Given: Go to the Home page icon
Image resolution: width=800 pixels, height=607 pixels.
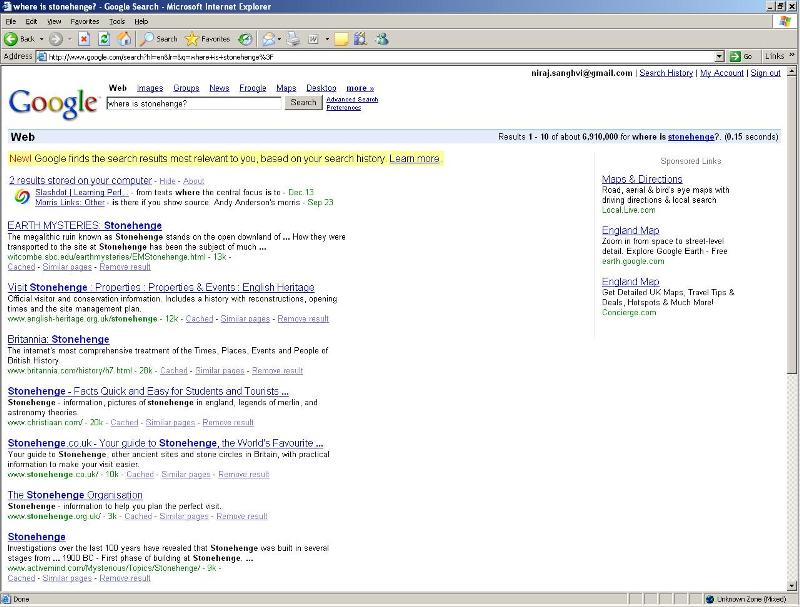Looking at the screenshot, I should pyautogui.click(x=124, y=39).
